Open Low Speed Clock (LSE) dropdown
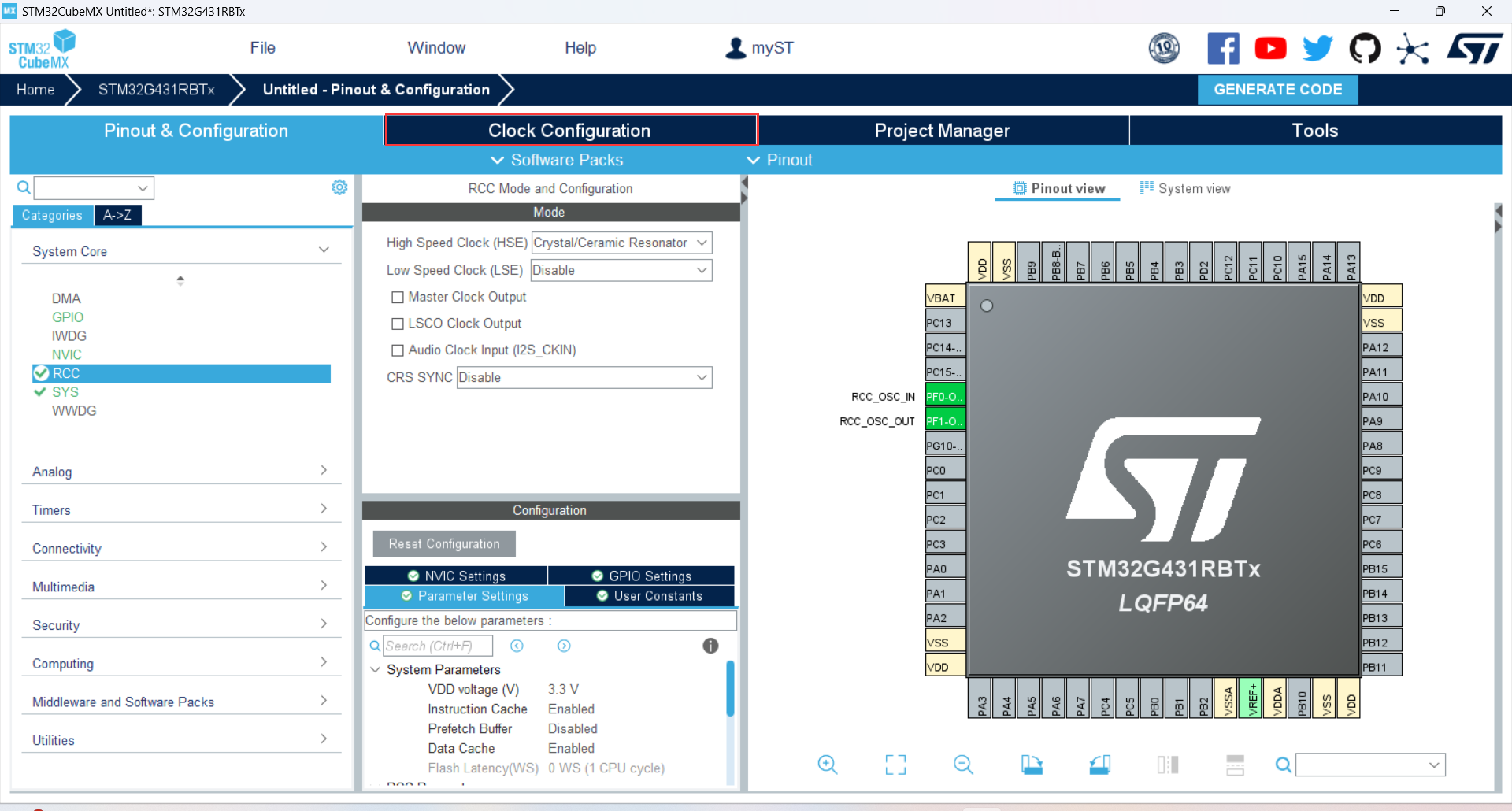 (621, 270)
